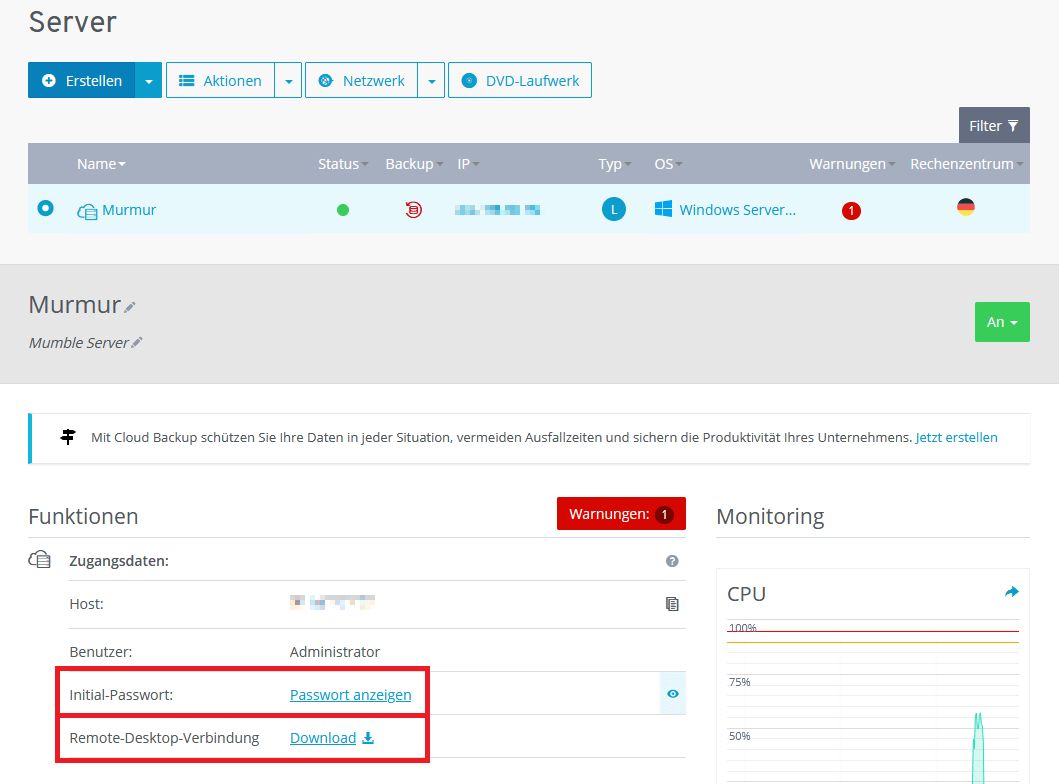Expand the Aktionen dropdown arrow
The width and height of the screenshot is (1059, 784).
click(288, 80)
